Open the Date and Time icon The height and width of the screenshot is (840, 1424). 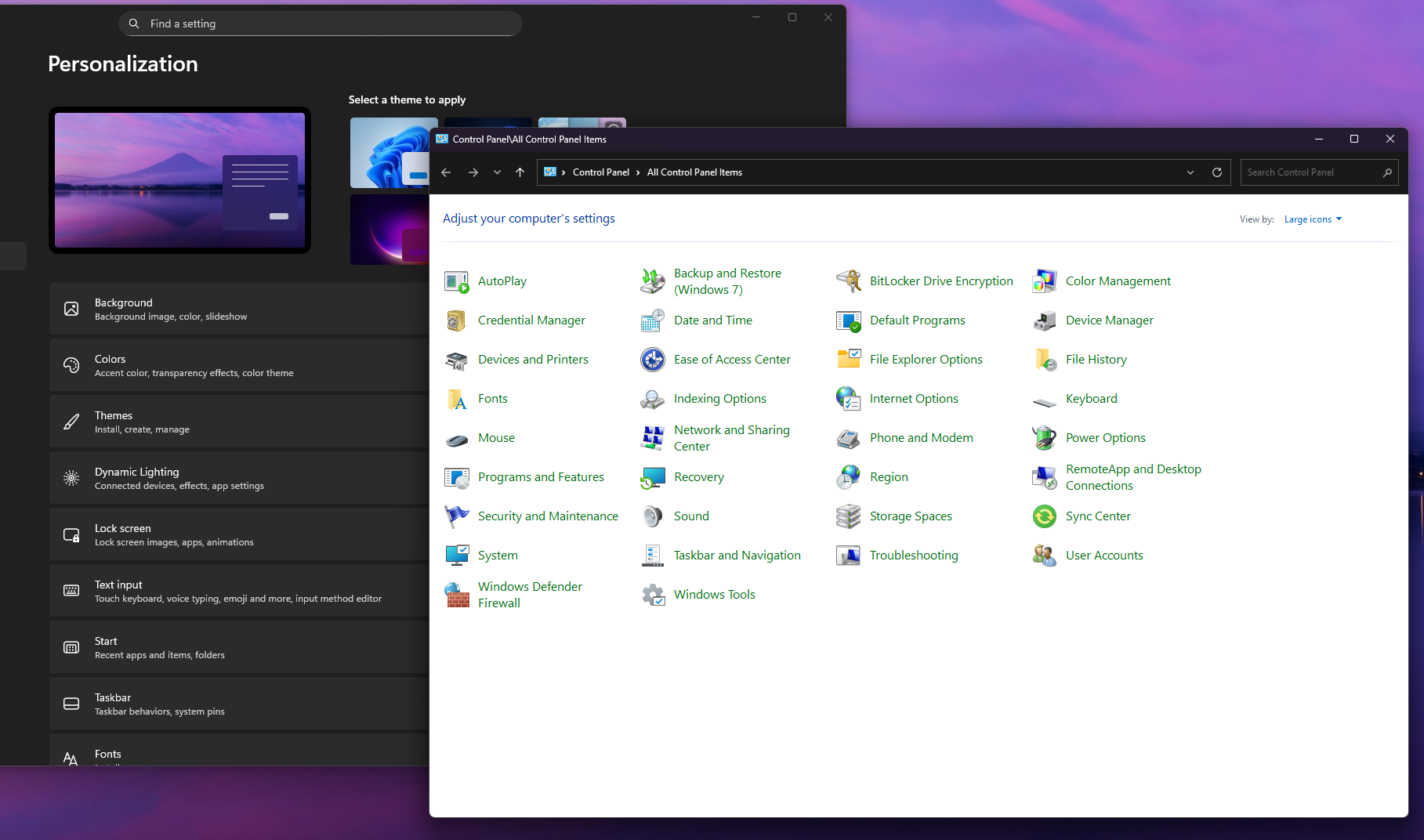point(652,320)
